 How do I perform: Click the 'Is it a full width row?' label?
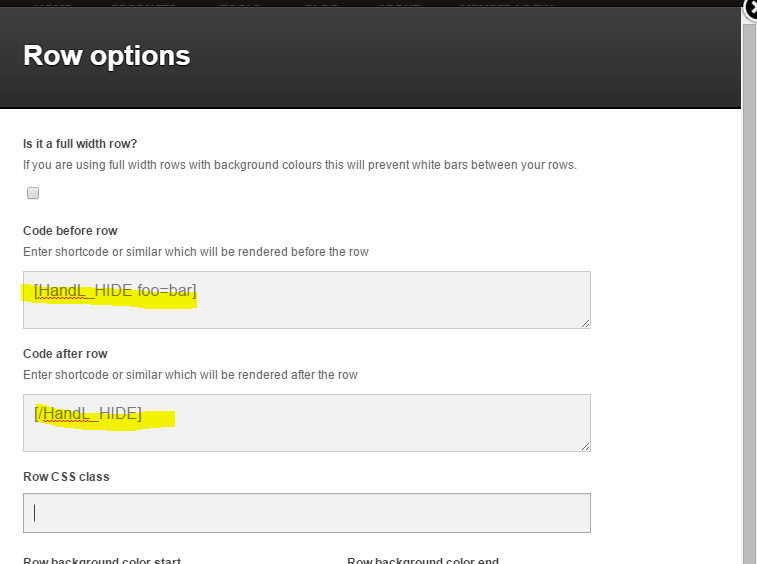pyautogui.click(x=80, y=143)
